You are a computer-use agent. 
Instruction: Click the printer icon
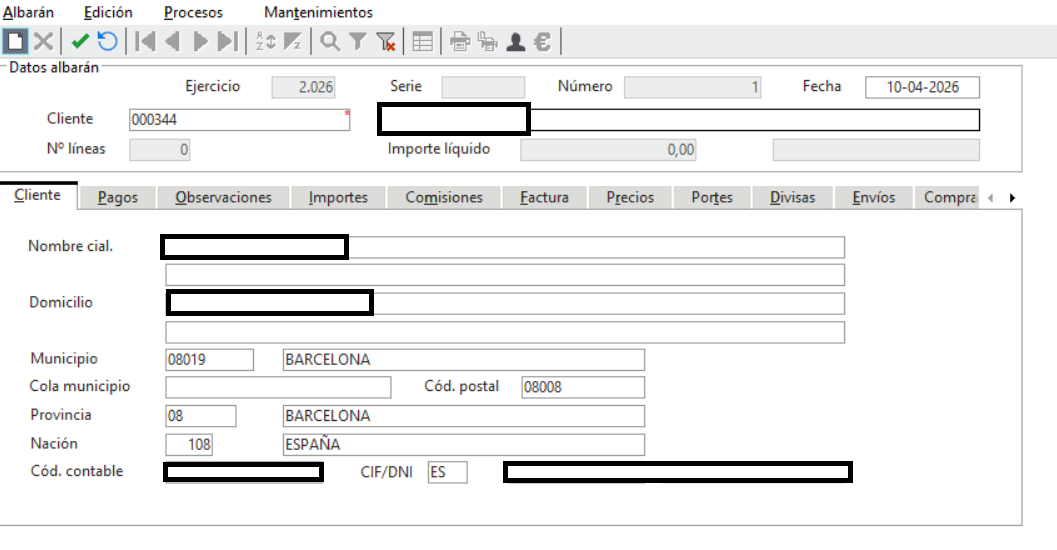[x=459, y=41]
